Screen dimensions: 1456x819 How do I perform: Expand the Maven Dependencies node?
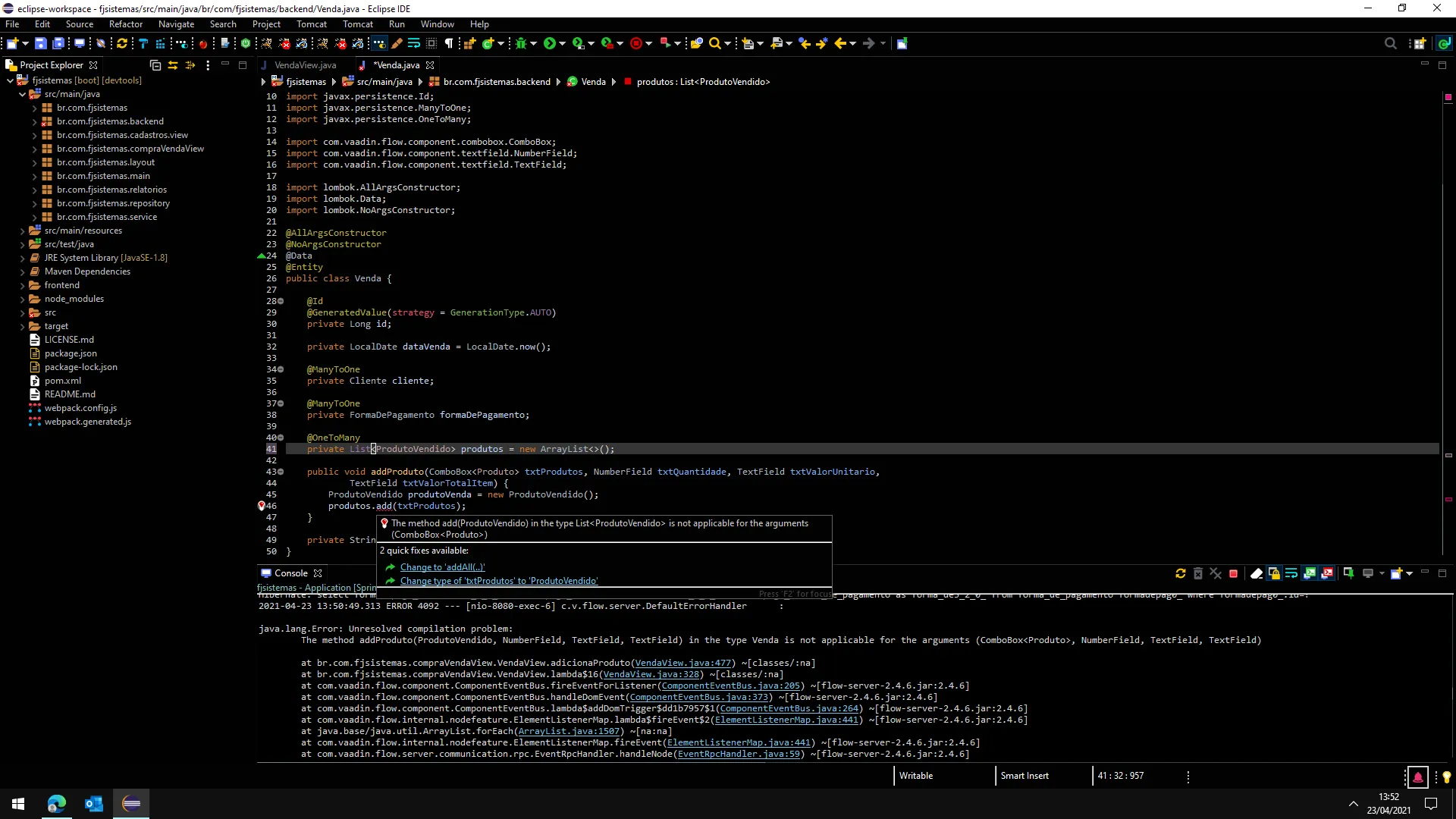[x=22, y=271]
